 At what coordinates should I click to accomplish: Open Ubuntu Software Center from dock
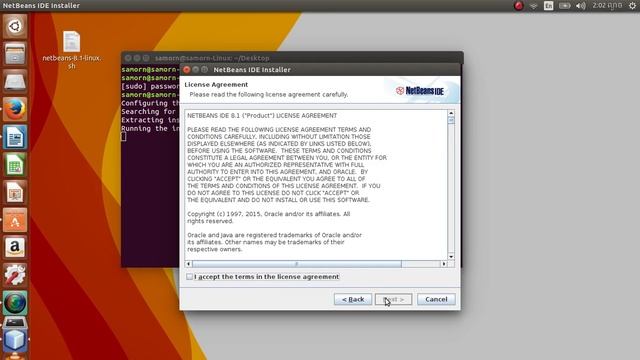[x=15, y=220]
